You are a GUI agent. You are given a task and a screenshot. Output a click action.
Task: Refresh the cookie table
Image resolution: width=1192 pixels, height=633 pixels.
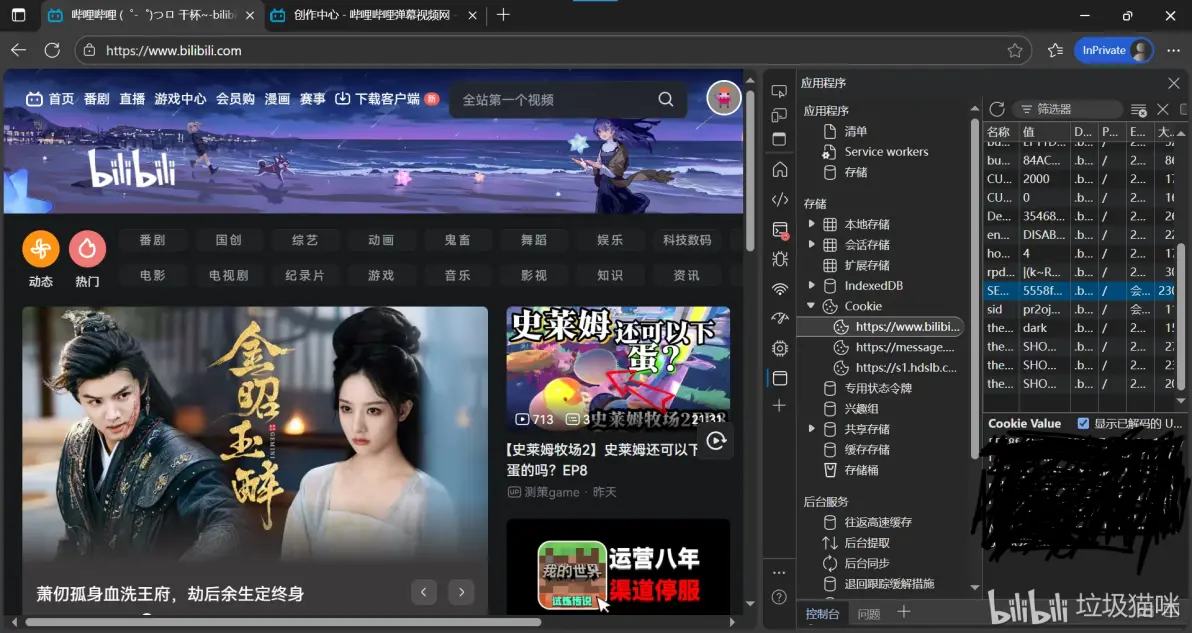click(x=997, y=109)
